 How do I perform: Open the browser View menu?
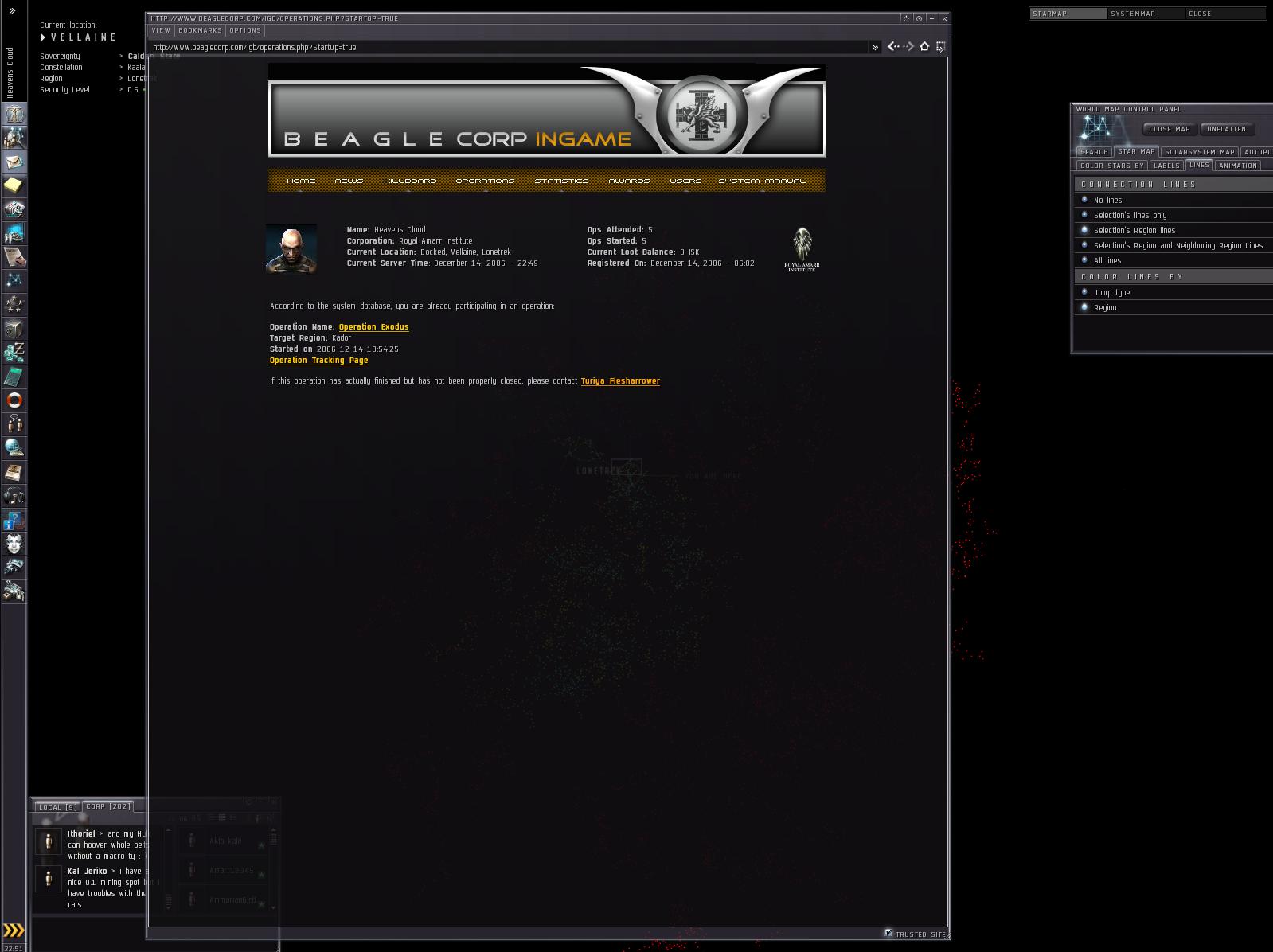pyautogui.click(x=161, y=30)
